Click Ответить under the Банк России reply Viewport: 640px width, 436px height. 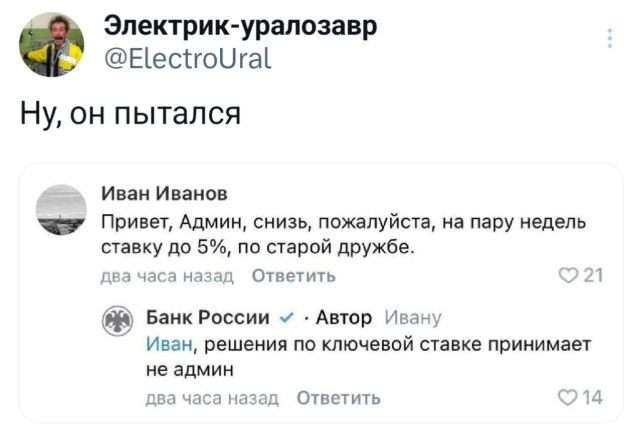point(338,397)
